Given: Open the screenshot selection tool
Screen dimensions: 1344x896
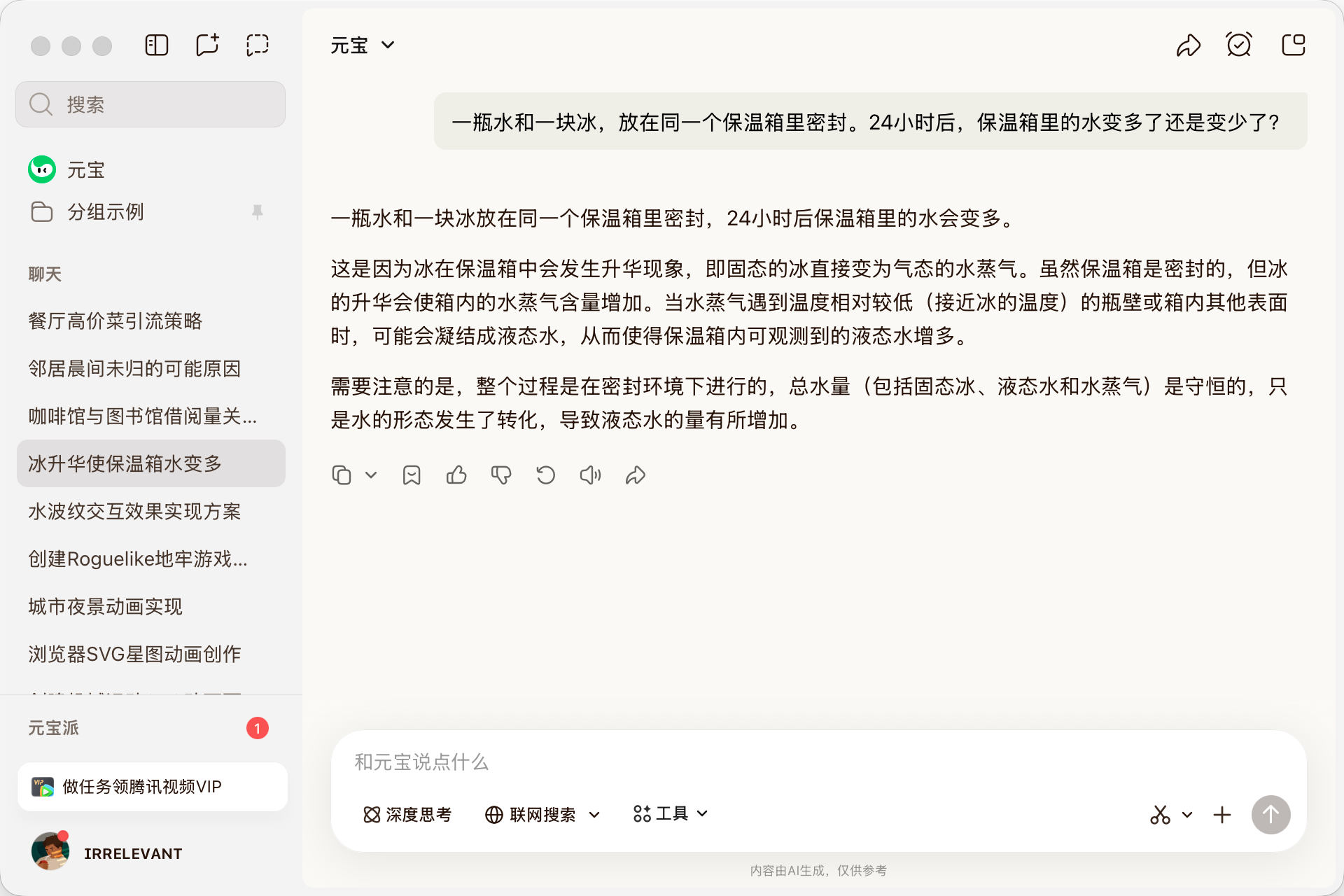Looking at the screenshot, I should (x=258, y=44).
